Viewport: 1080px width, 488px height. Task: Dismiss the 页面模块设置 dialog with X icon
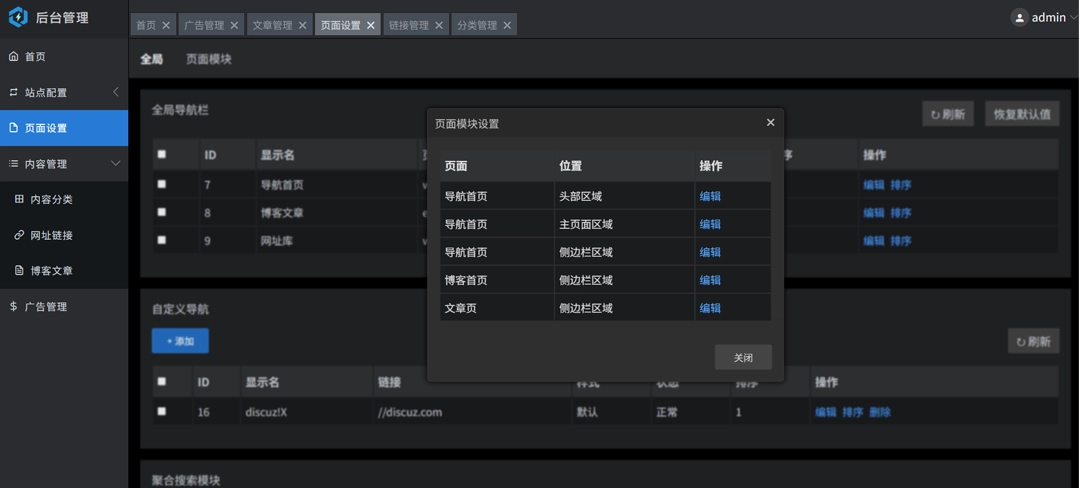click(770, 123)
